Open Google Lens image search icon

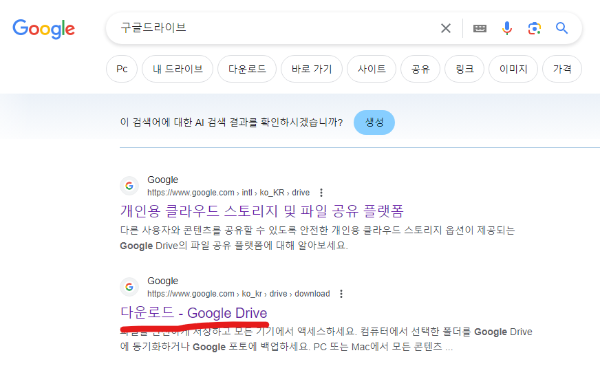click(535, 28)
